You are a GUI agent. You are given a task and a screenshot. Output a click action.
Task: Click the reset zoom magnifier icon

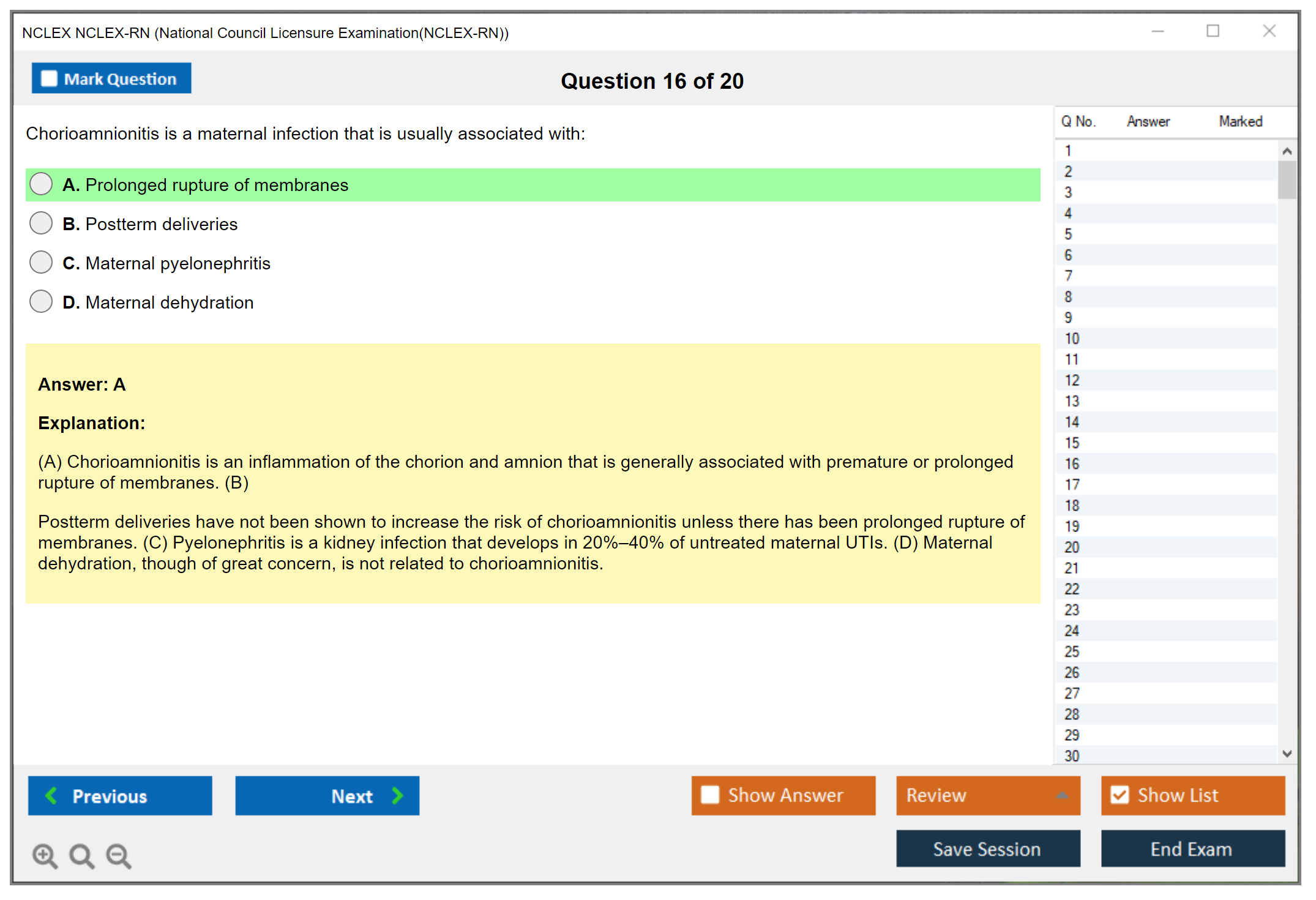tap(81, 855)
